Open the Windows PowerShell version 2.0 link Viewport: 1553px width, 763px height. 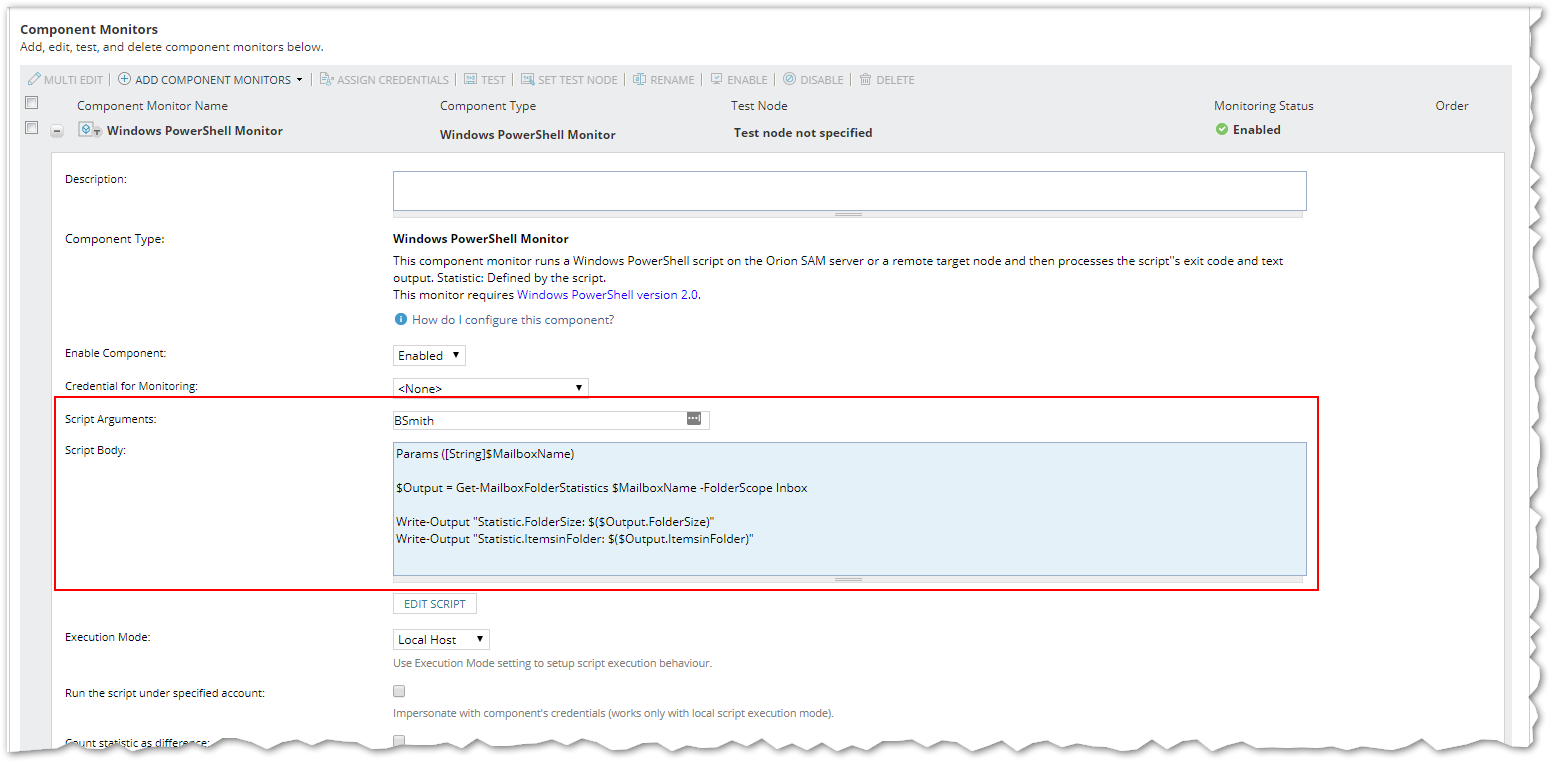tap(607, 295)
